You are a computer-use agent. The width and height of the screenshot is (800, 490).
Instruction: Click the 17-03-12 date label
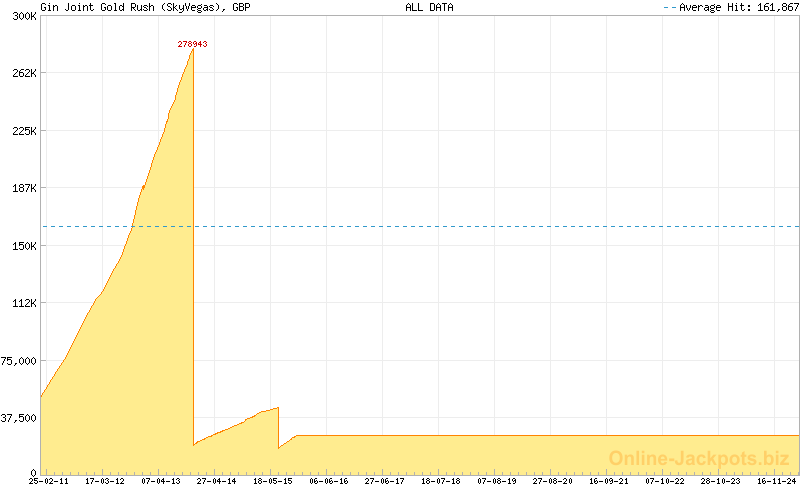point(105,481)
